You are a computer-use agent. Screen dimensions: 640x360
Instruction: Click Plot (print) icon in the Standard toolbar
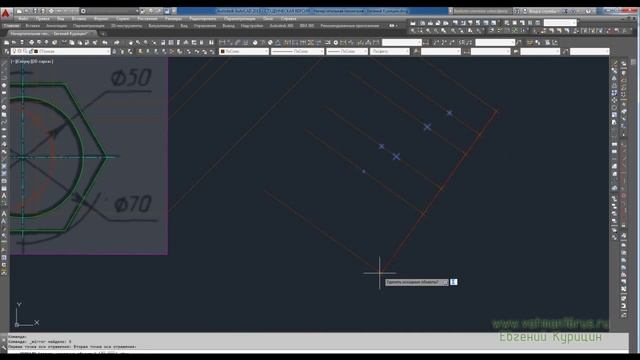[x=31, y=42]
